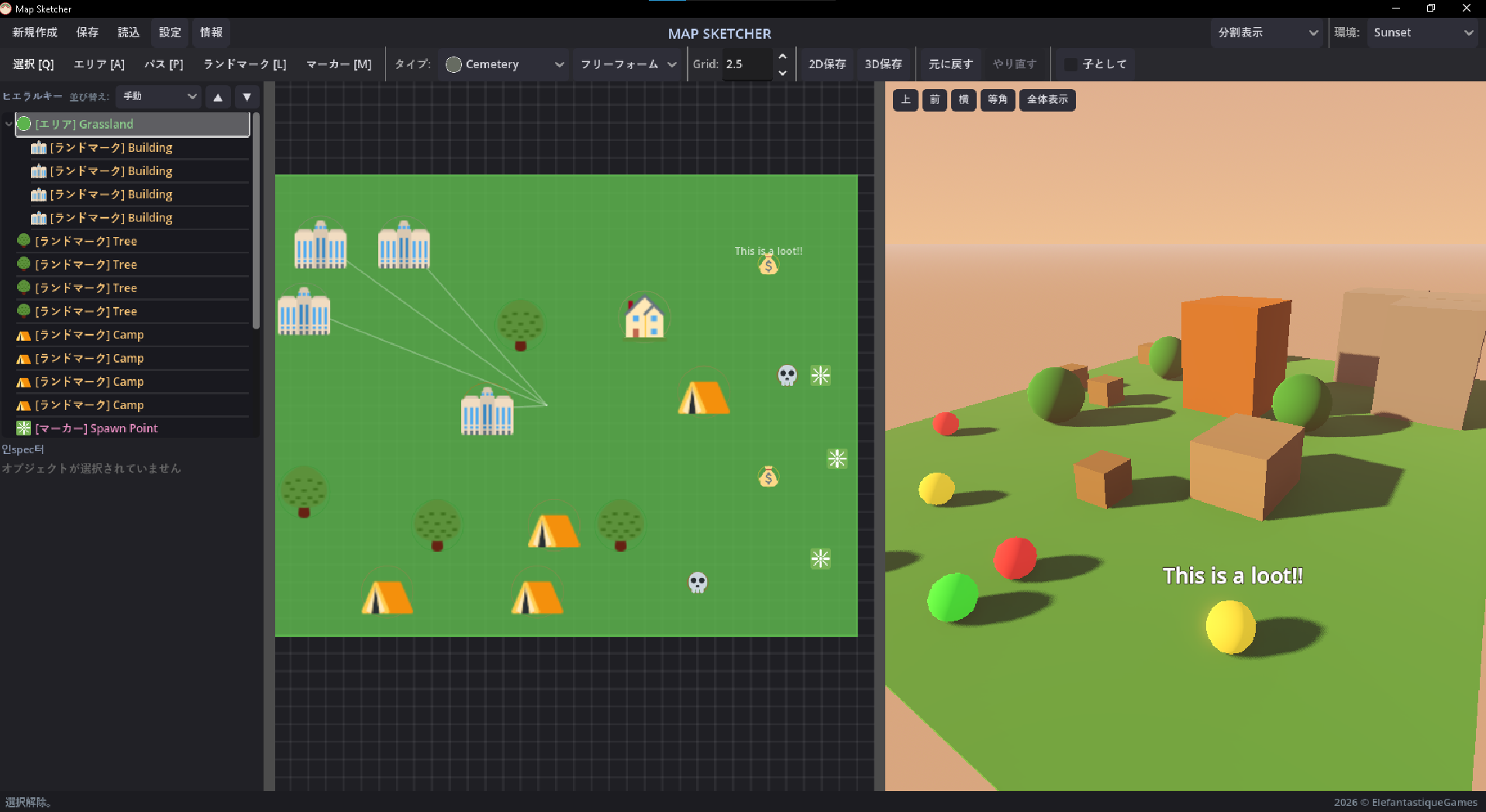Switch 3D view to 等角 isometric

pos(997,99)
